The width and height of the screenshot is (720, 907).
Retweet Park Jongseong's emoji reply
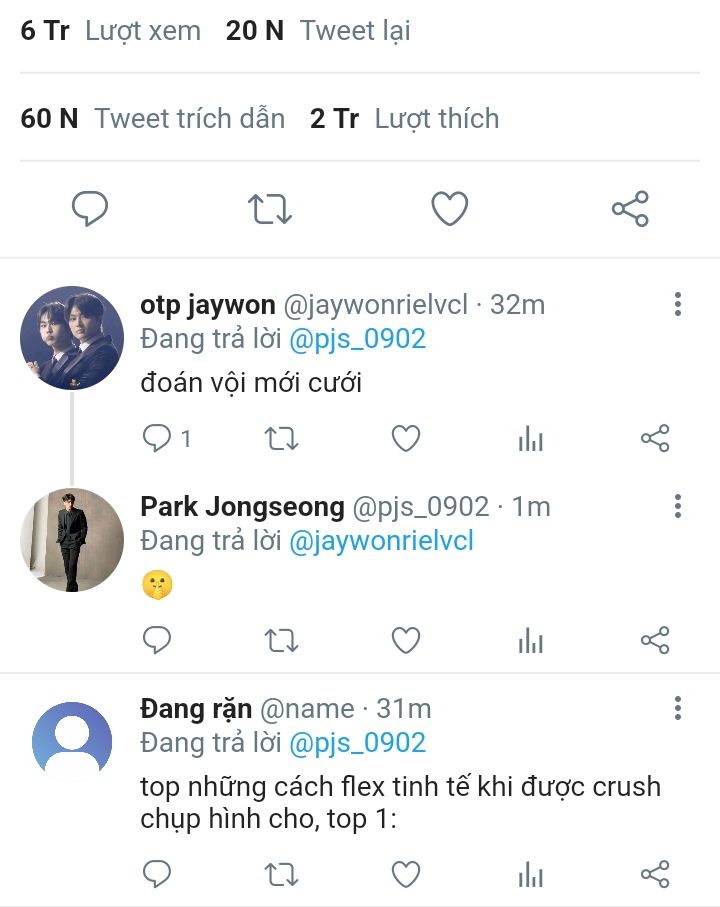[x=281, y=640]
